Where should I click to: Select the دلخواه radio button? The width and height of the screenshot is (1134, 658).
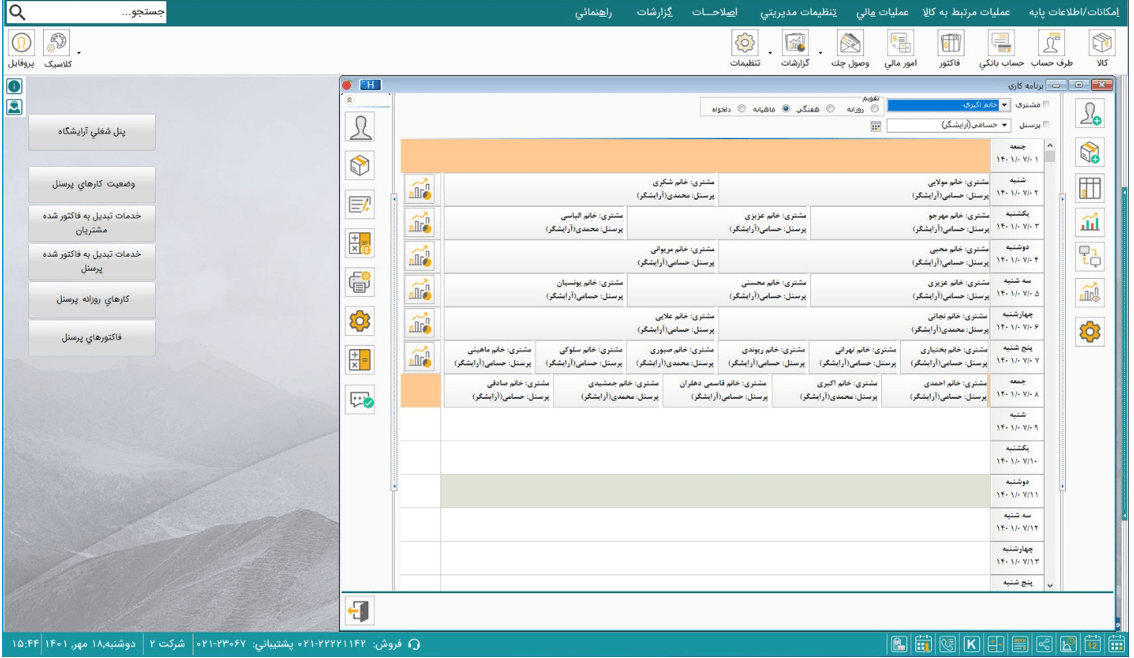pos(741,109)
